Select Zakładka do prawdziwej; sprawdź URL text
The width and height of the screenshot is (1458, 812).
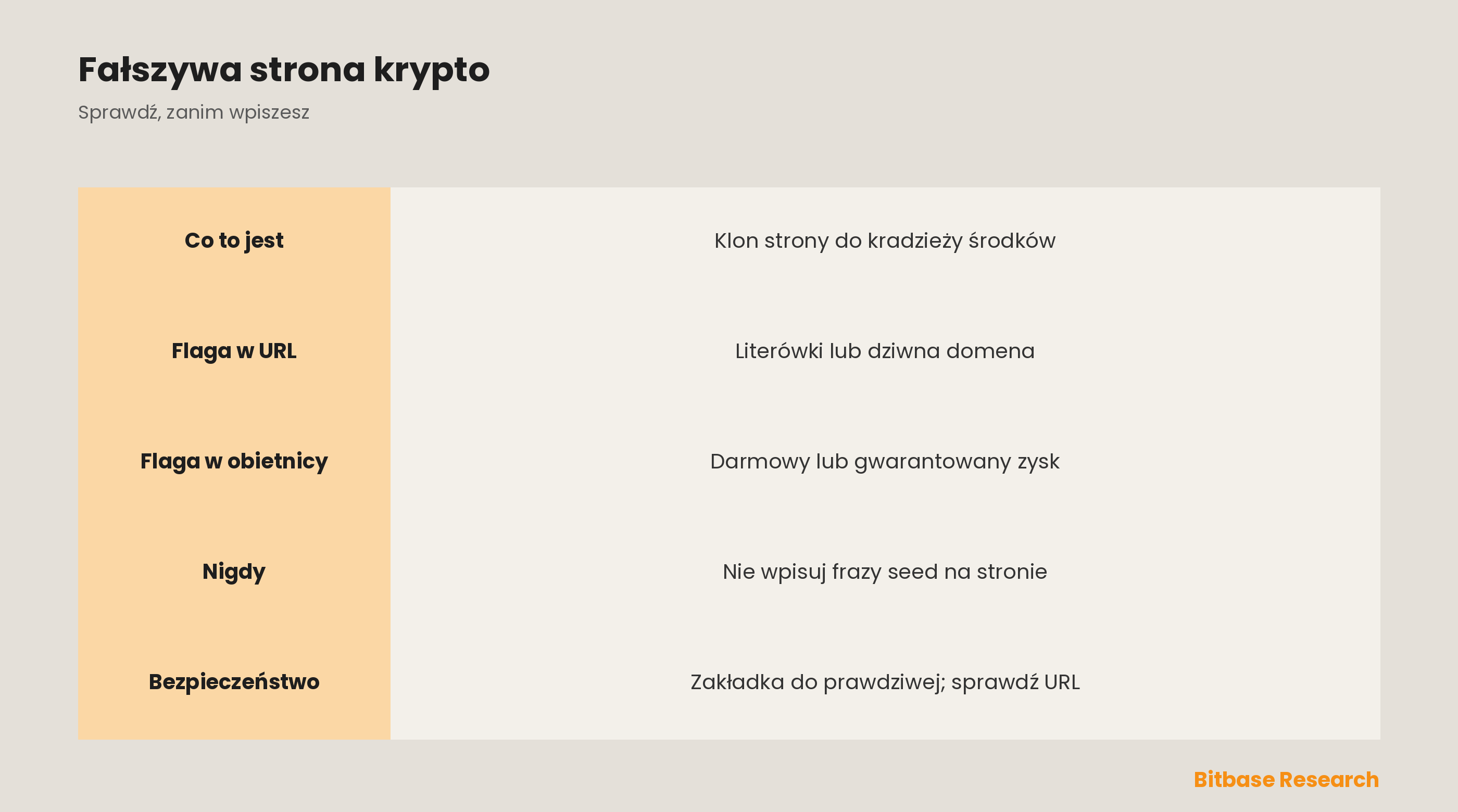coord(885,682)
